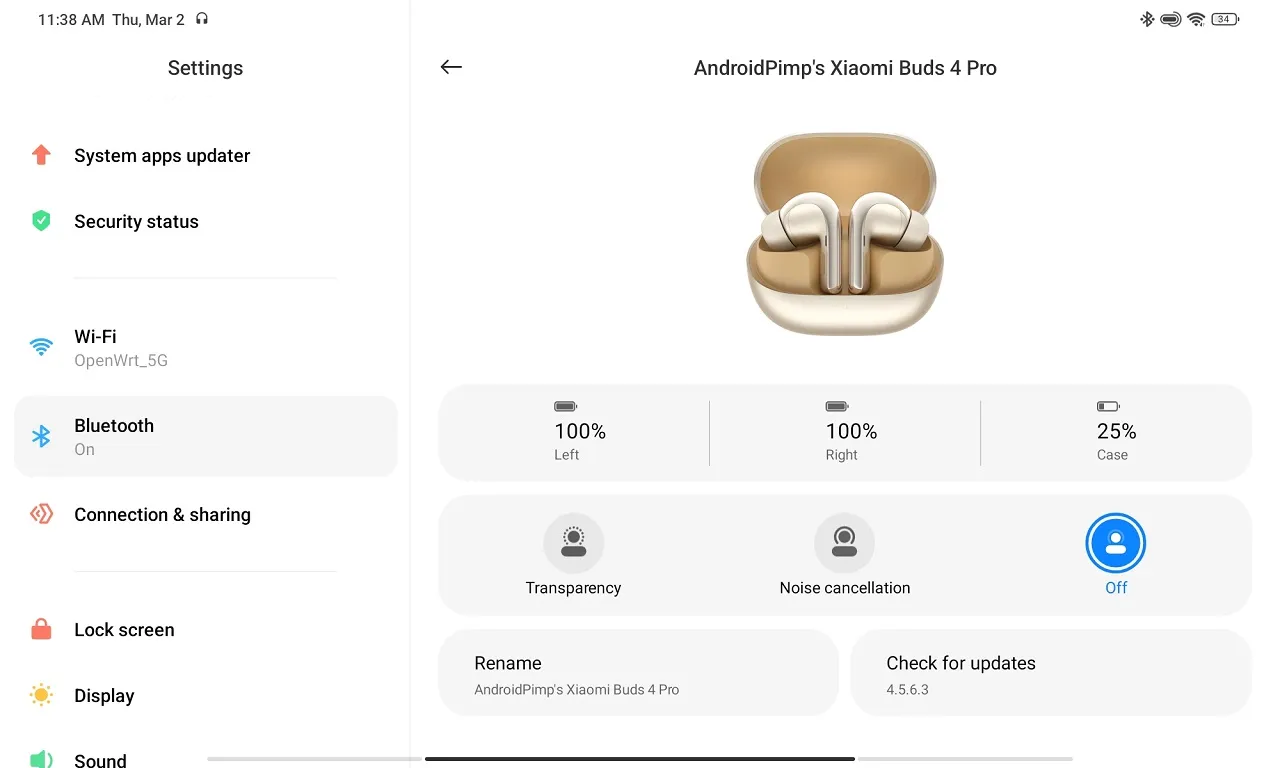Click the Bluetooth icon in the status bar
The width and height of the screenshot is (1280, 768).
1146,18
